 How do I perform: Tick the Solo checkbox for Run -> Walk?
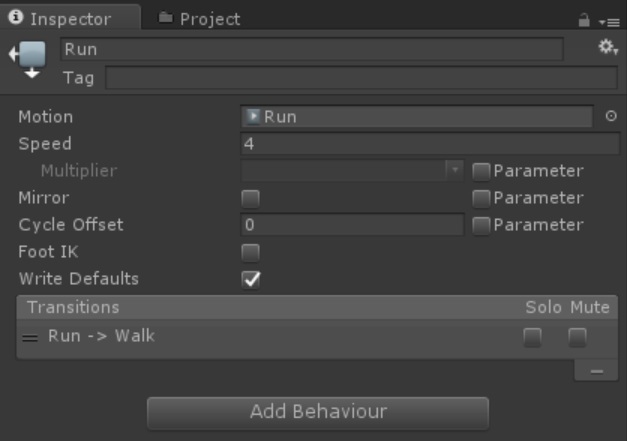click(533, 337)
